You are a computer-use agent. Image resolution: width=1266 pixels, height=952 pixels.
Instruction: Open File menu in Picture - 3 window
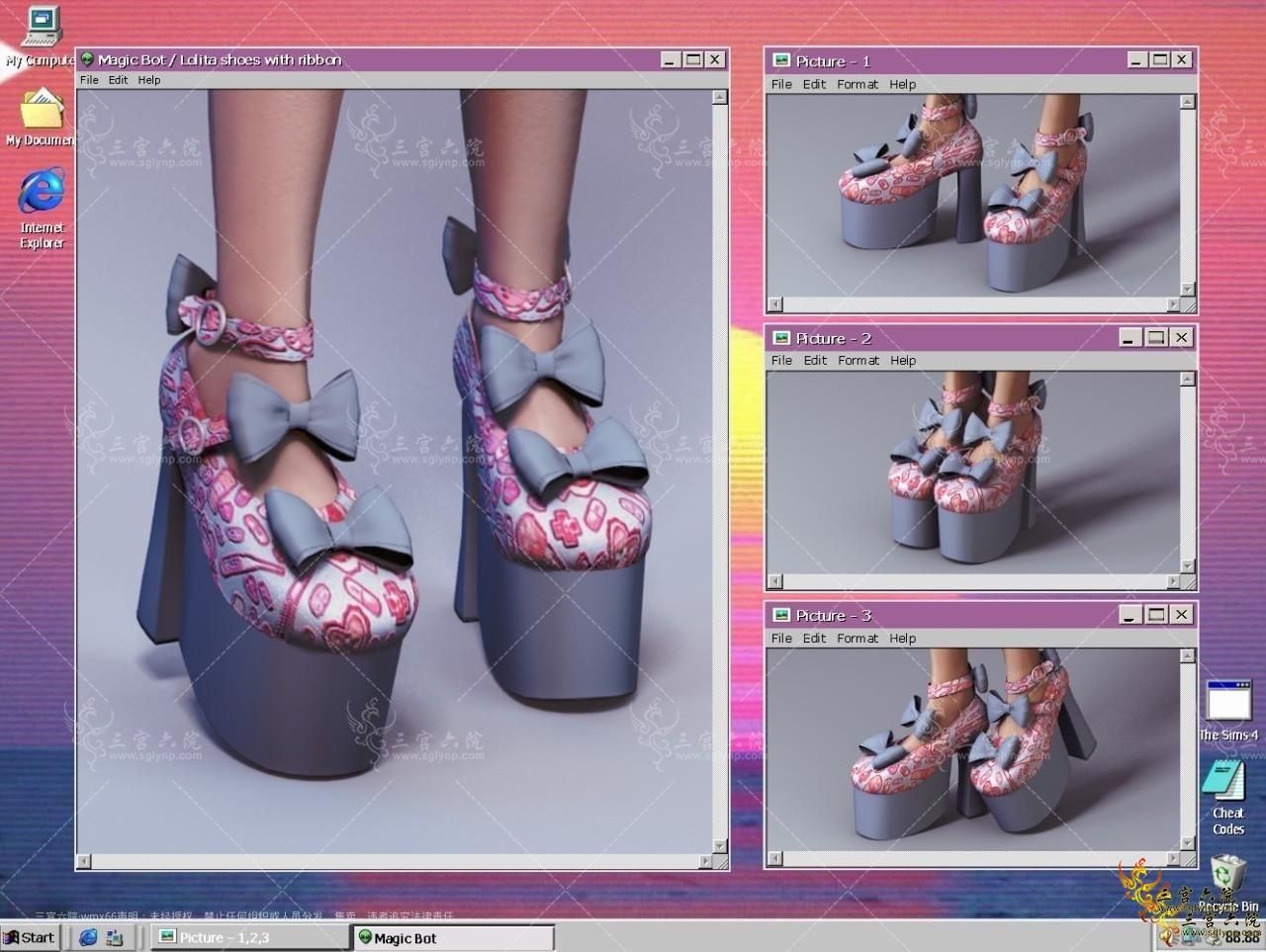coord(781,638)
